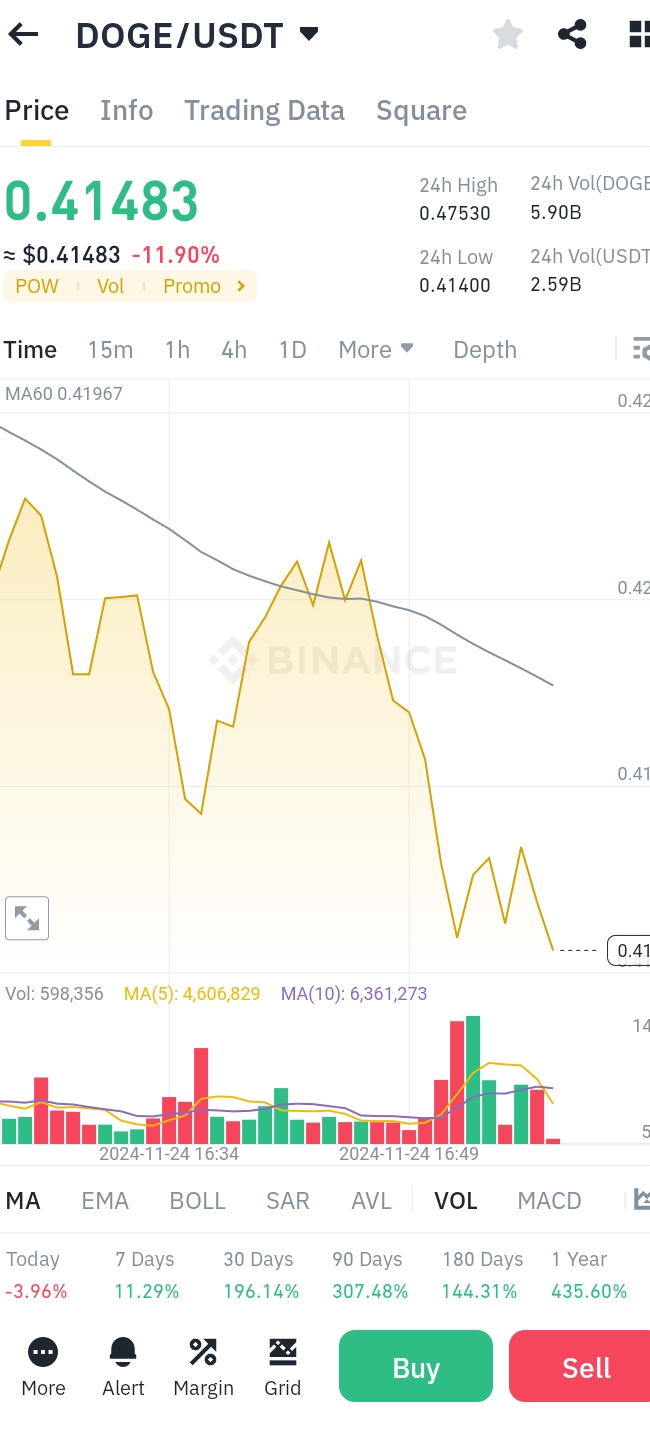The height and width of the screenshot is (1444, 650).
Task: Toggle the VOL indicator
Action: point(456,1201)
